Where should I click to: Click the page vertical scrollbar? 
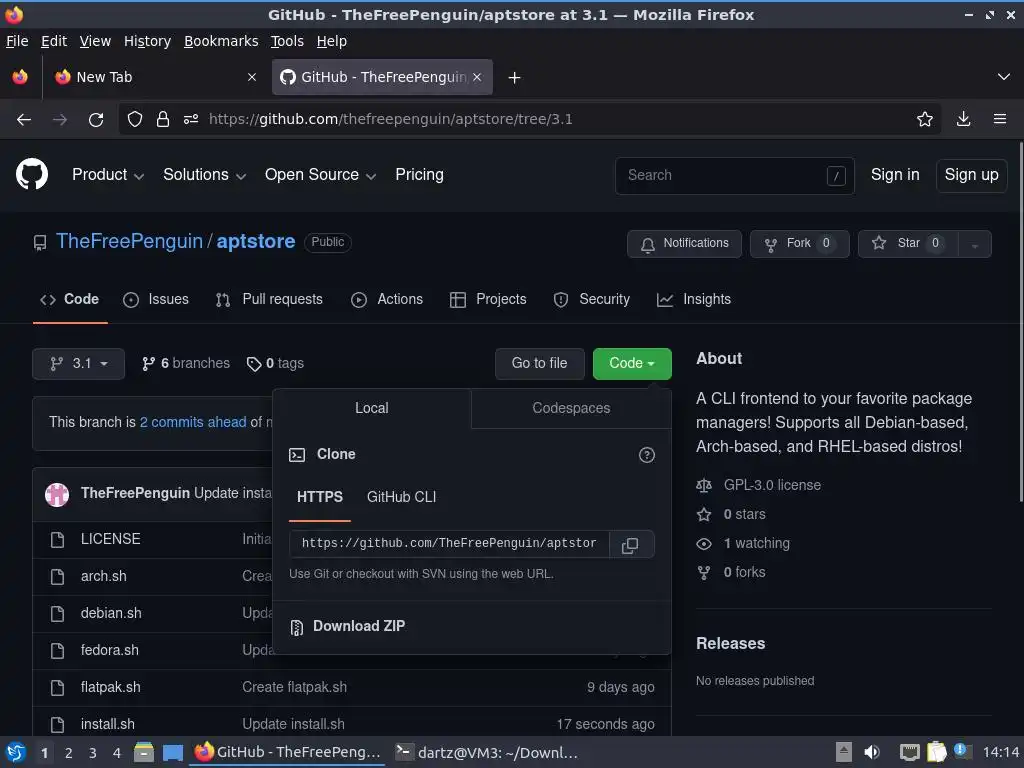(1020, 321)
